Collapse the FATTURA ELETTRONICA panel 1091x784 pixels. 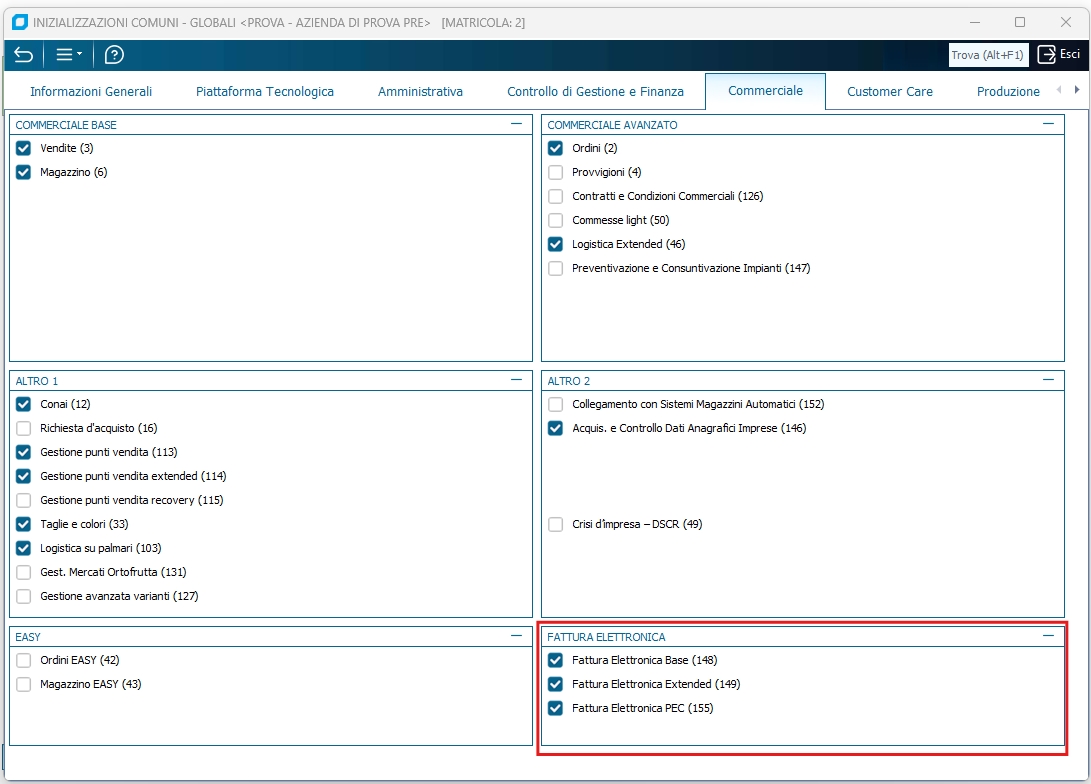point(1049,636)
